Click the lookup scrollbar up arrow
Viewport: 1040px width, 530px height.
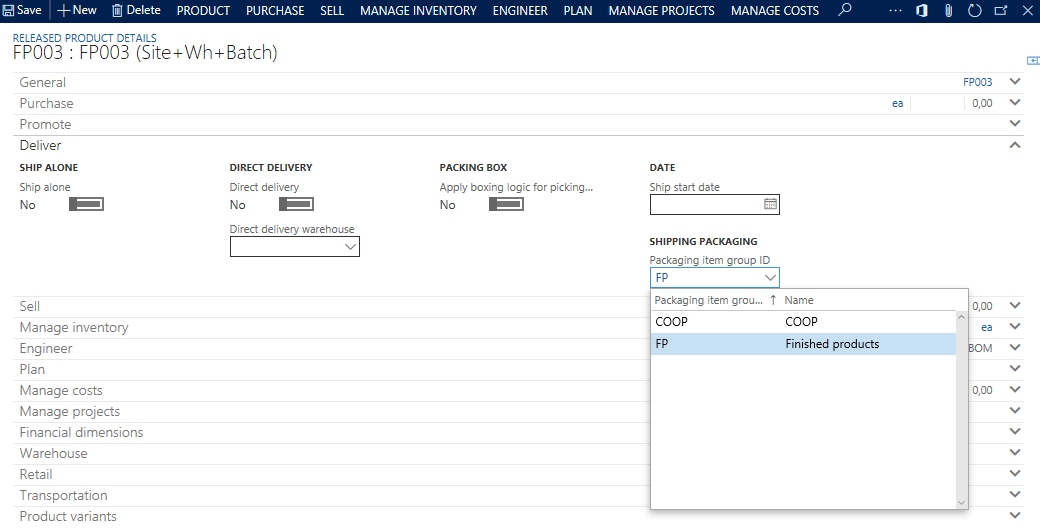pyautogui.click(x=961, y=317)
